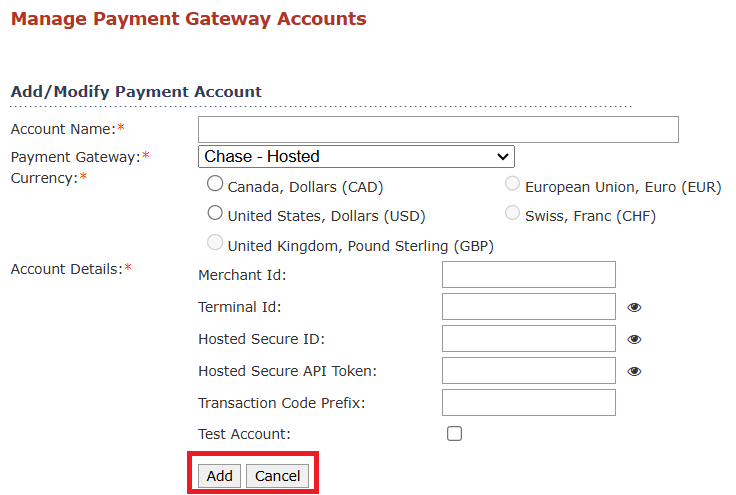
Task: Pick Swiss, Franc (CHF) currency radio
Action: (512, 213)
